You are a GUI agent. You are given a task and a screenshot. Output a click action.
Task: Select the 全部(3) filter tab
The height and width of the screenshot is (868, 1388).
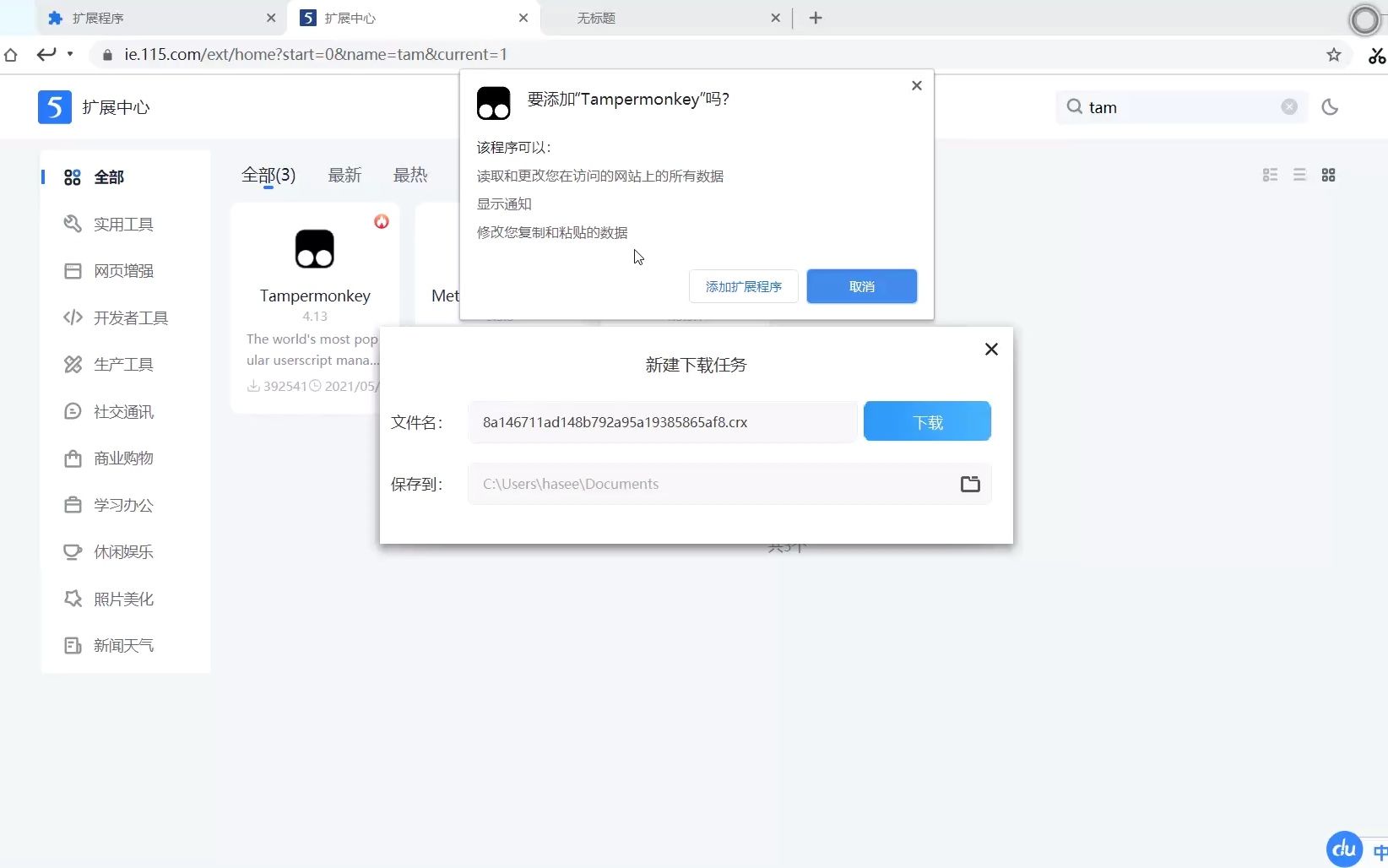click(x=268, y=175)
